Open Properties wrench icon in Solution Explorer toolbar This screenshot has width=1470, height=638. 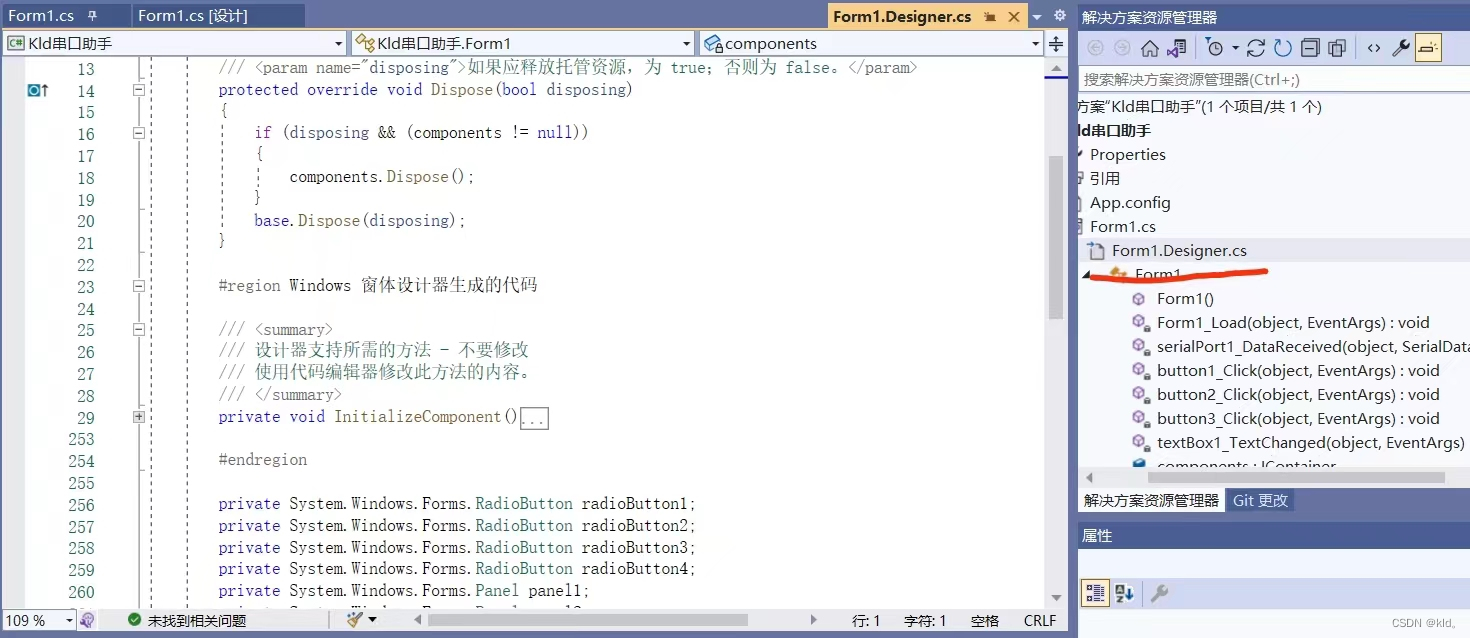[1401, 48]
